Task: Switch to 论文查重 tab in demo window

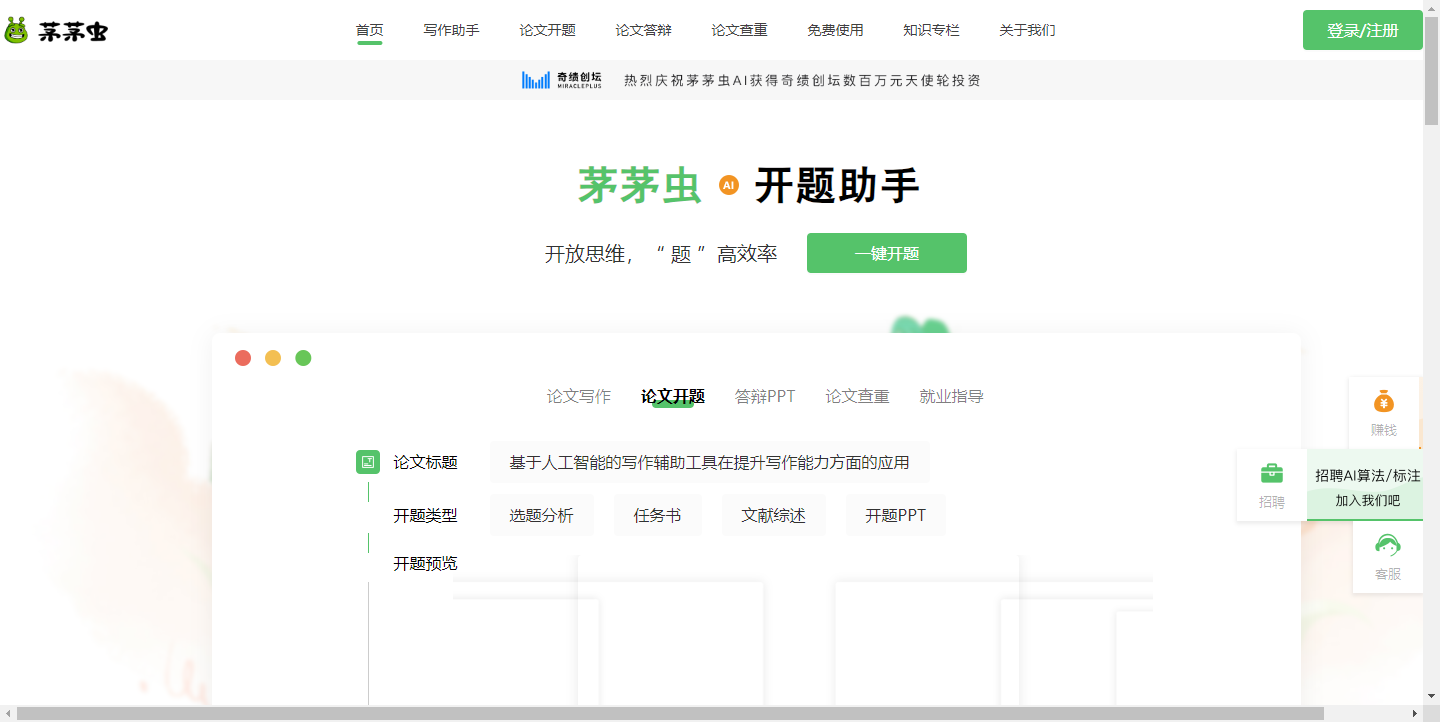Action: click(857, 396)
